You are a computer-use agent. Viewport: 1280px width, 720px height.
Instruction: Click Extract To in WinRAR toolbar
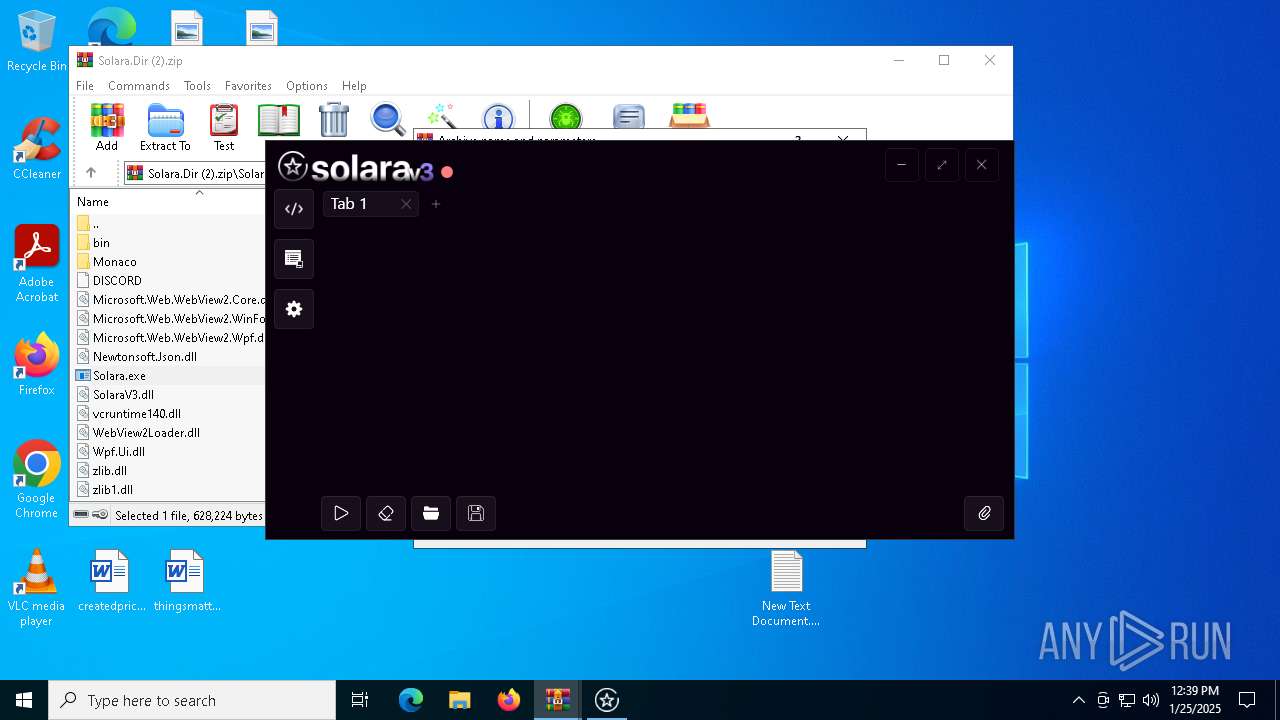click(x=165, y=127)
